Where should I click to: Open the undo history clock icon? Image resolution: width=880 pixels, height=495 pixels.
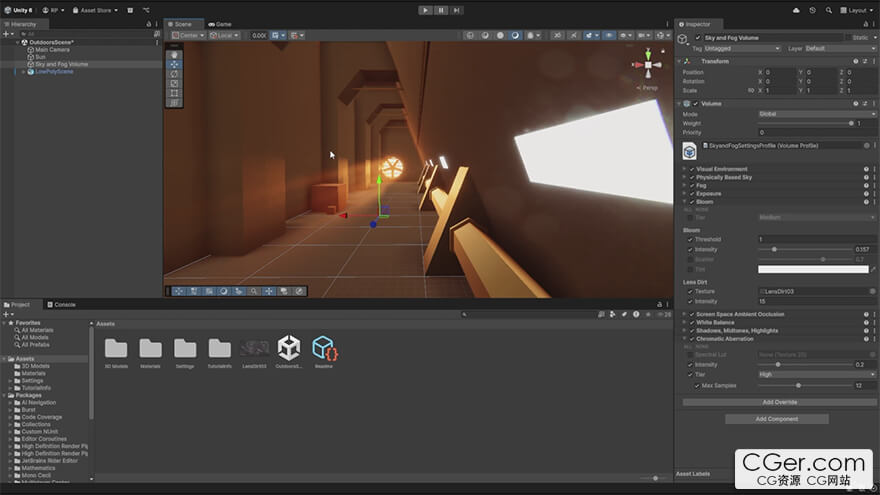pyautogui.click(x=812, y=10)
